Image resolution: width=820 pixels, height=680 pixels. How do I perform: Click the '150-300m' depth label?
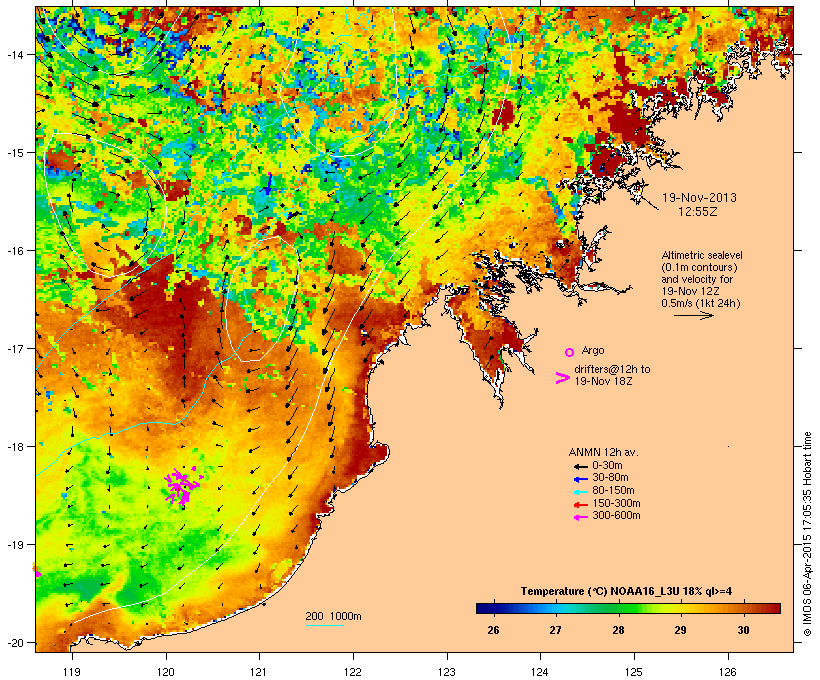(616, 504)
